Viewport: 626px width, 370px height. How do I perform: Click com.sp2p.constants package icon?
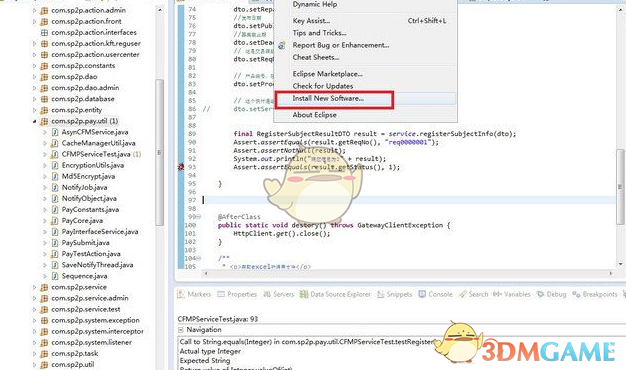[x=44, y=65]
